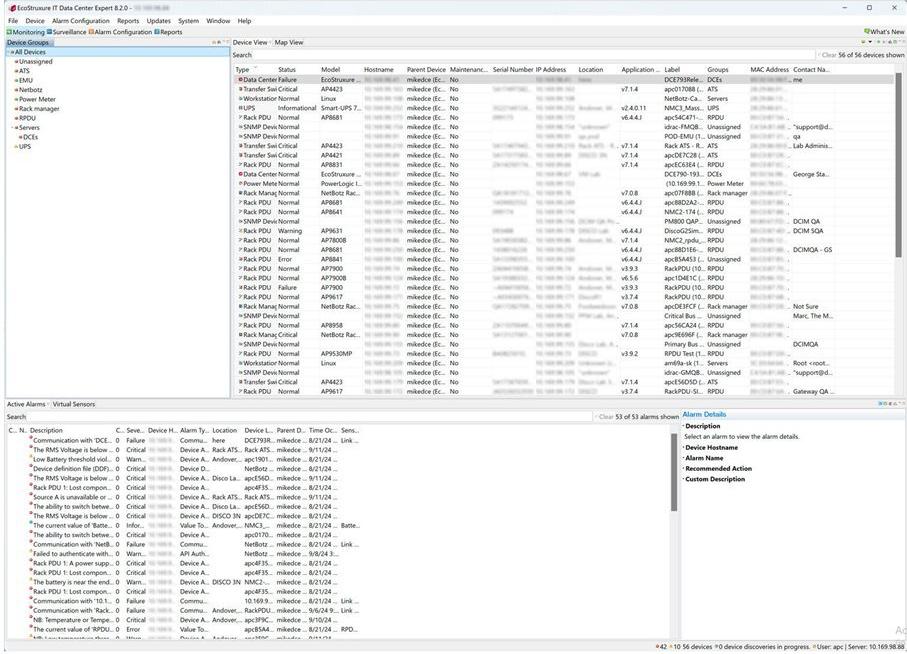Select the Netbotz device group
Image resolution: width=907 pixels, height=654 pixels.
click(x=30, y=90)
